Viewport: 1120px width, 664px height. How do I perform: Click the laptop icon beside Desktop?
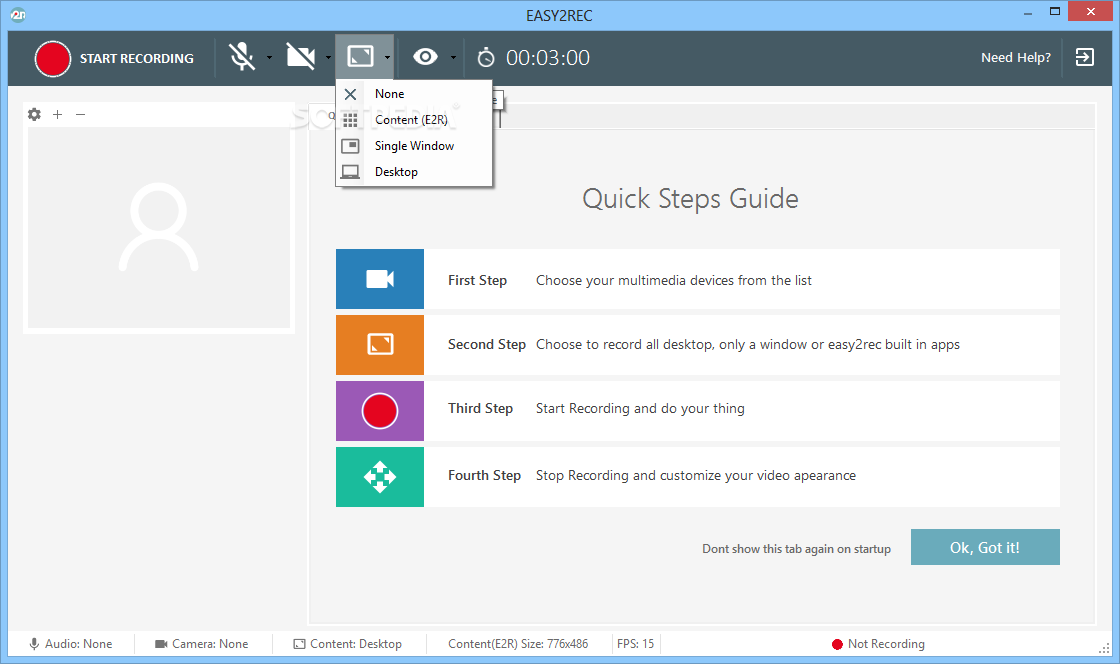[350, 171]
